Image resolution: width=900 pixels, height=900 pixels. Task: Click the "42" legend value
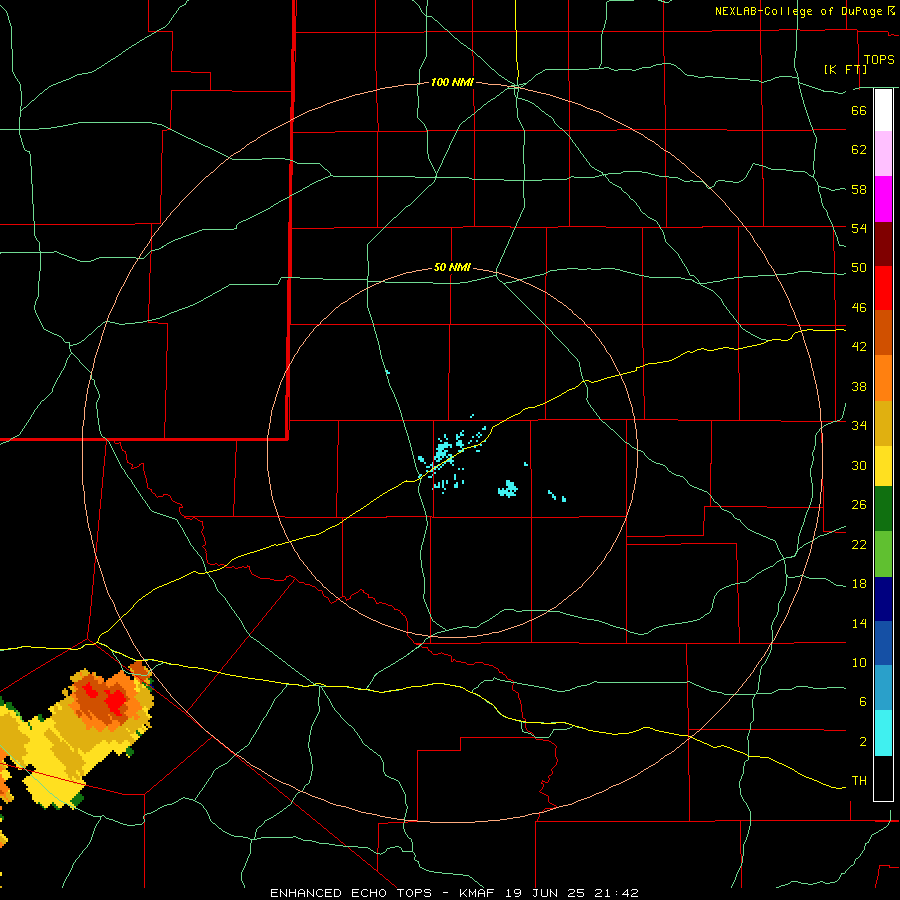click(859, 347)
